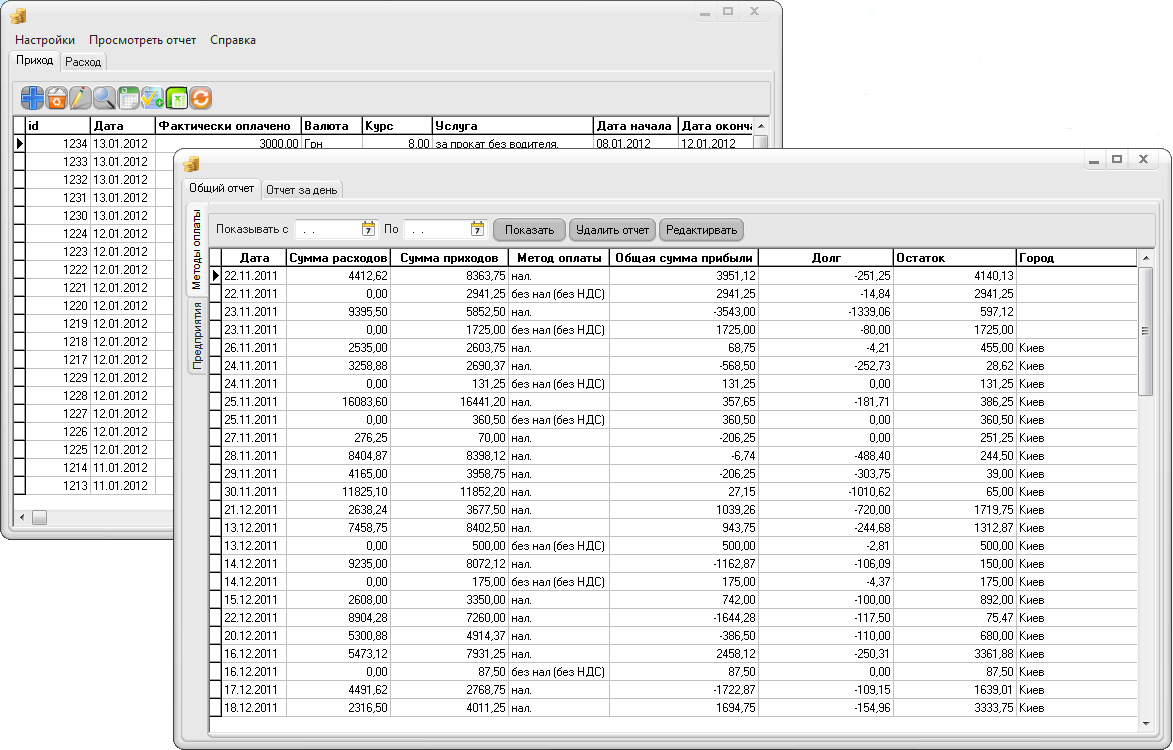Image resolution: width=1173 pixels, height=750 pixels.
Task: Click the pencil Edit icon
Action: click(81, 98)
